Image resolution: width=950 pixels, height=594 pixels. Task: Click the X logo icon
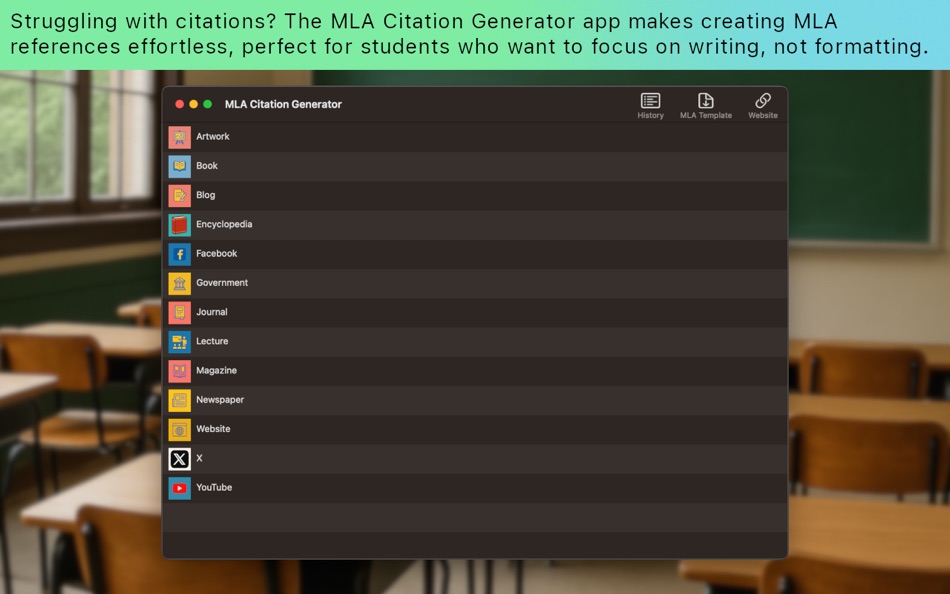(x=179, y=459)
